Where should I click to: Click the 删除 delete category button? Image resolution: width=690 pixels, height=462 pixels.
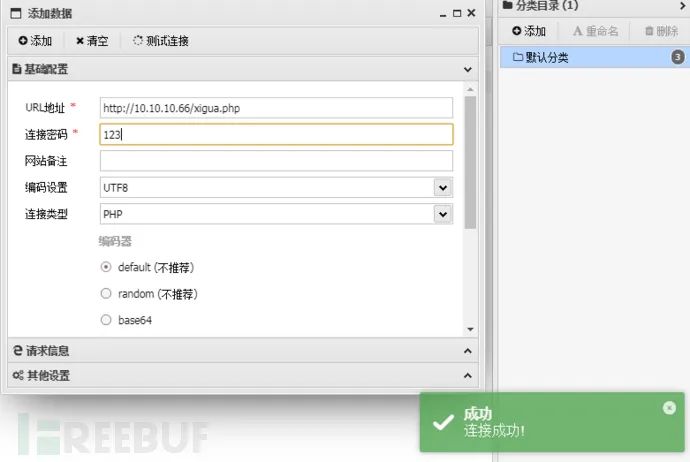[x=661, y=31]
